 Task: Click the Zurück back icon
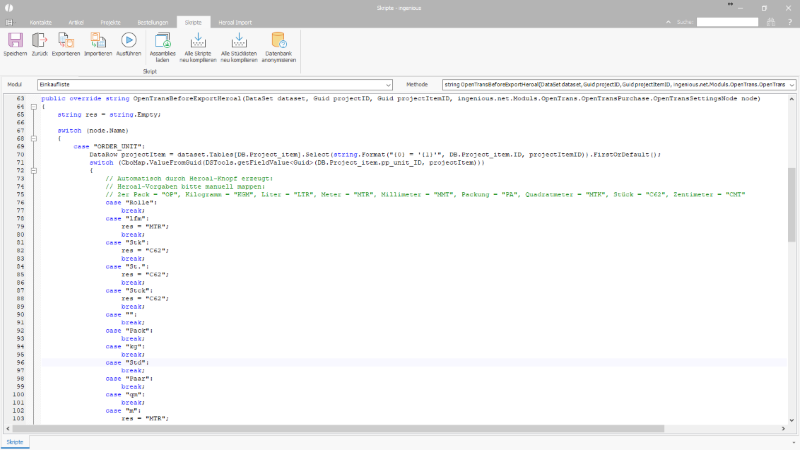coord(39,40)
